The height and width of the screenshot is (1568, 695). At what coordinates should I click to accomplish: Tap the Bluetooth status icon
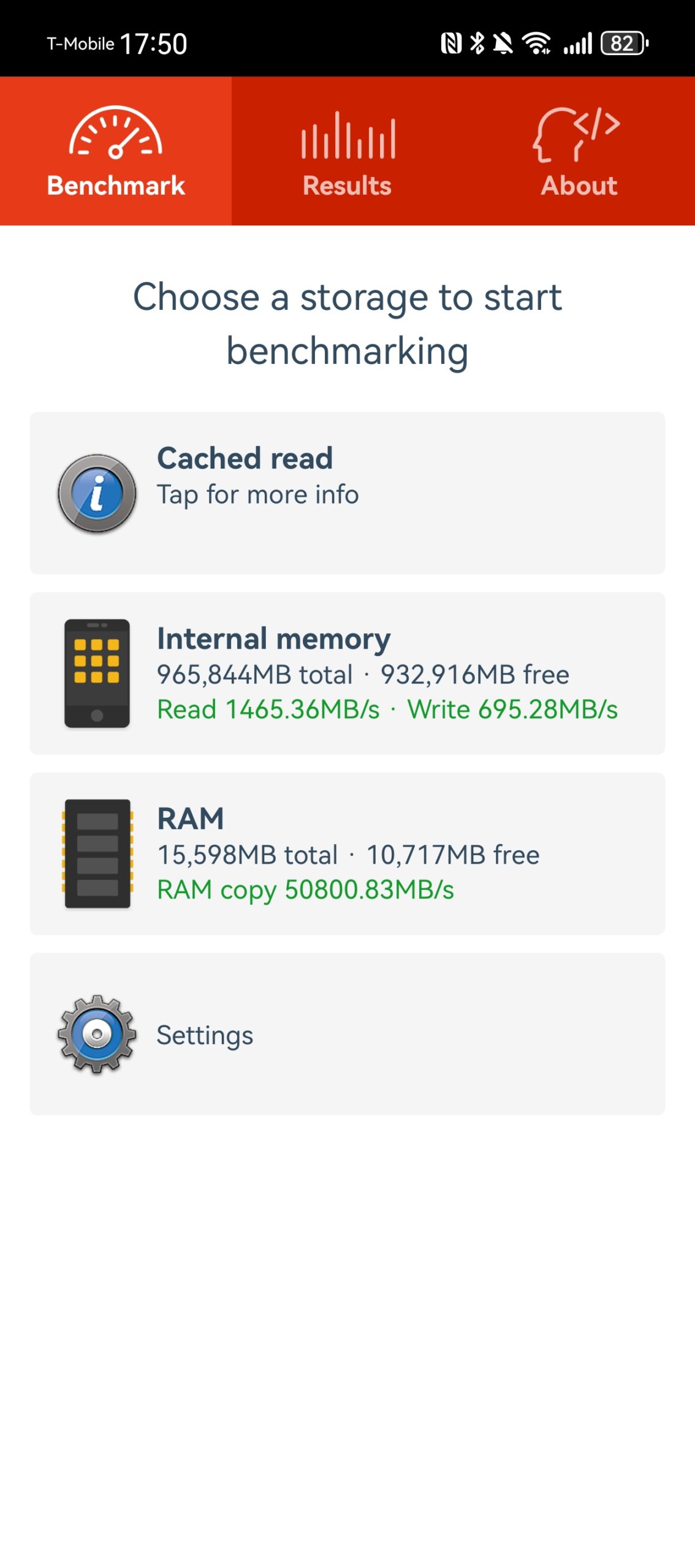pos(477,43)
